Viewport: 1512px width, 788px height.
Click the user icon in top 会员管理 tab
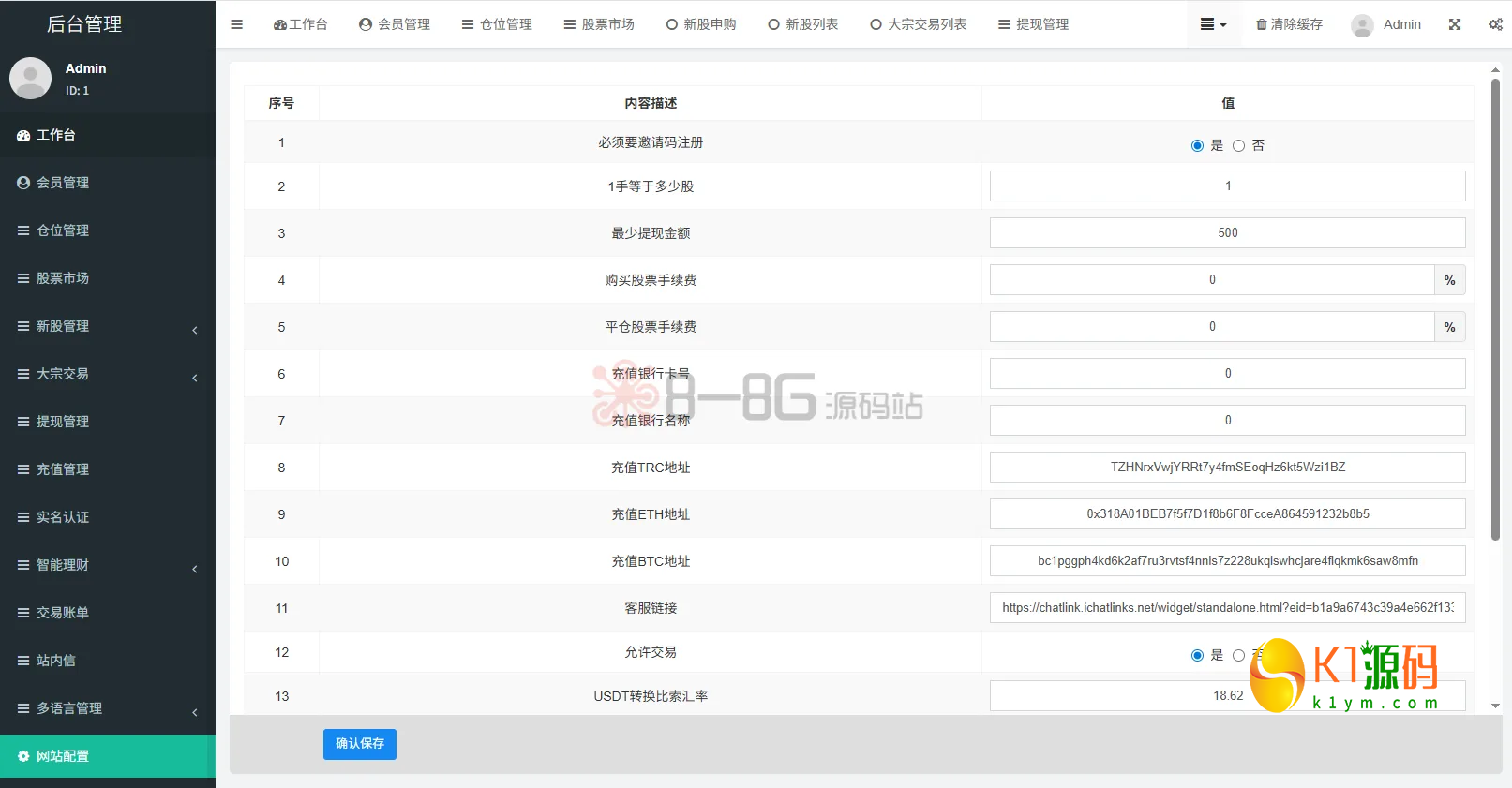[x=366, y=24]
